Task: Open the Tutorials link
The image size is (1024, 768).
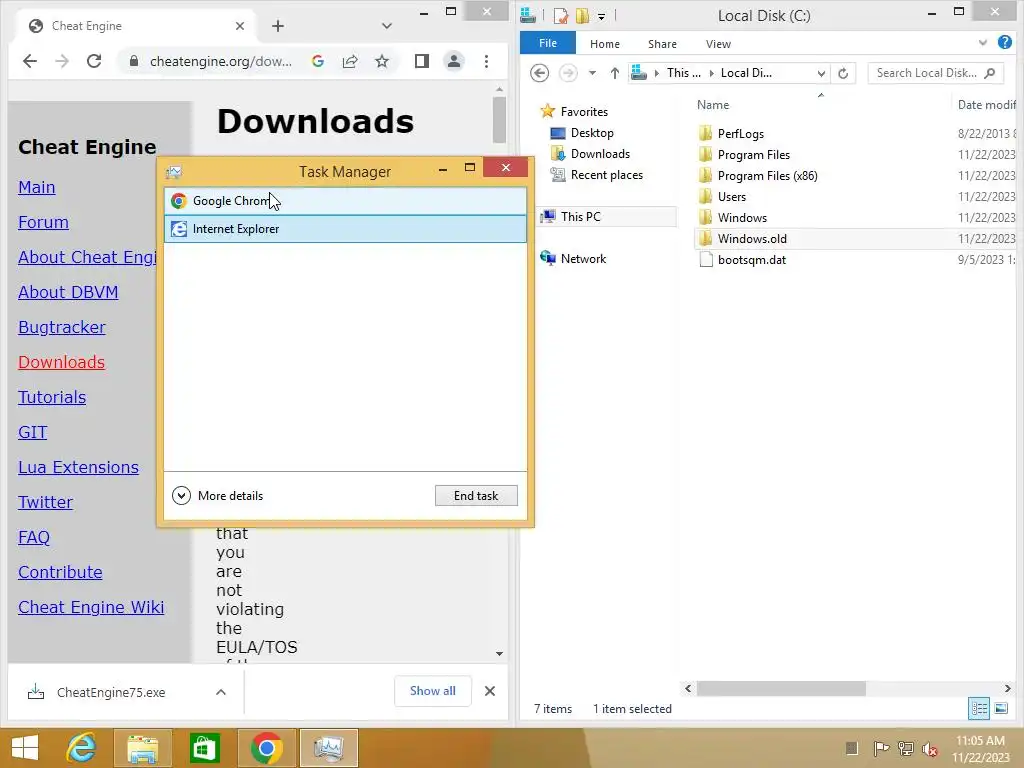Action: pos(52,397)
